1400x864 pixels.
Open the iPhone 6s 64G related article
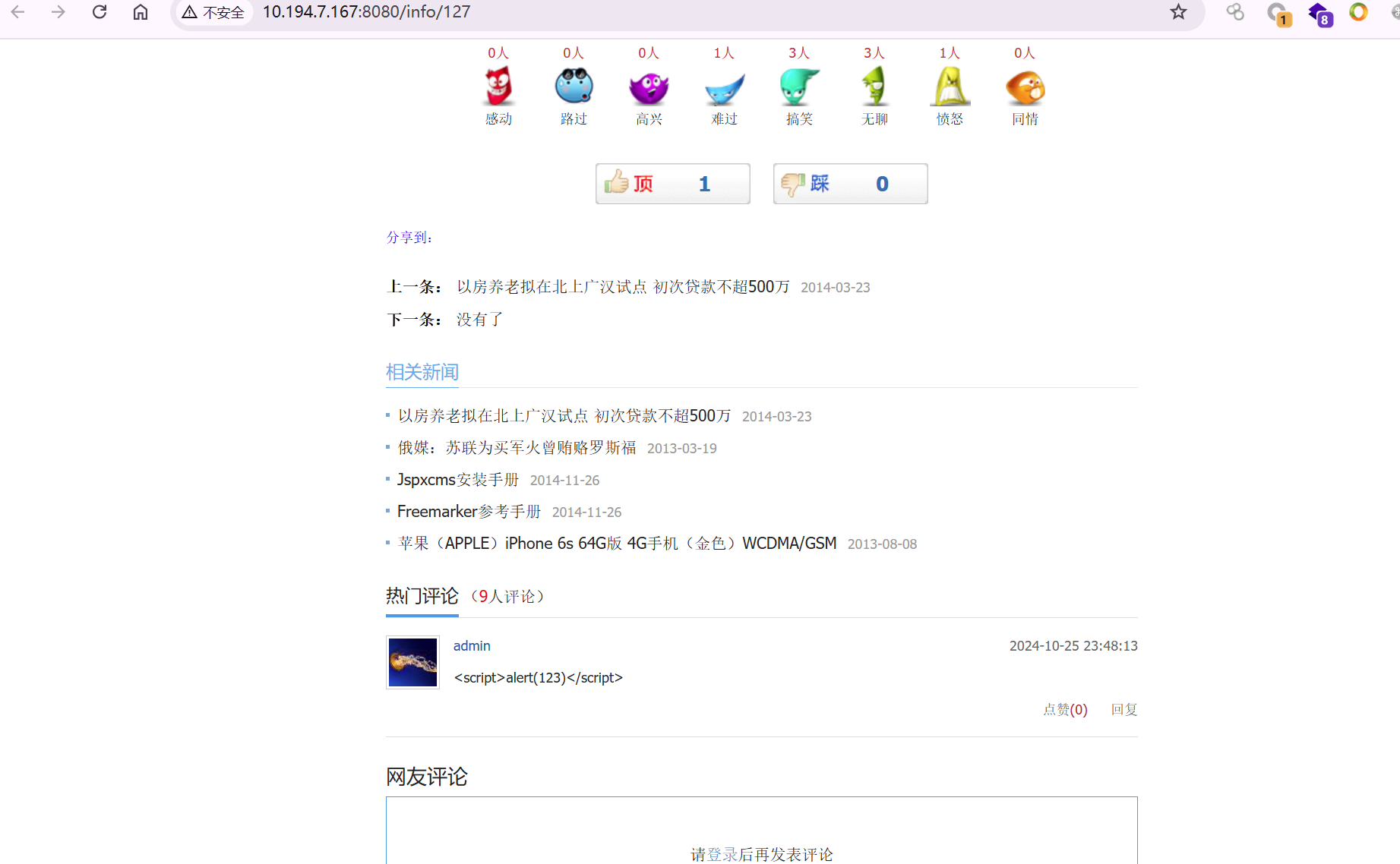pyautogui.click(x=617, y=544)
